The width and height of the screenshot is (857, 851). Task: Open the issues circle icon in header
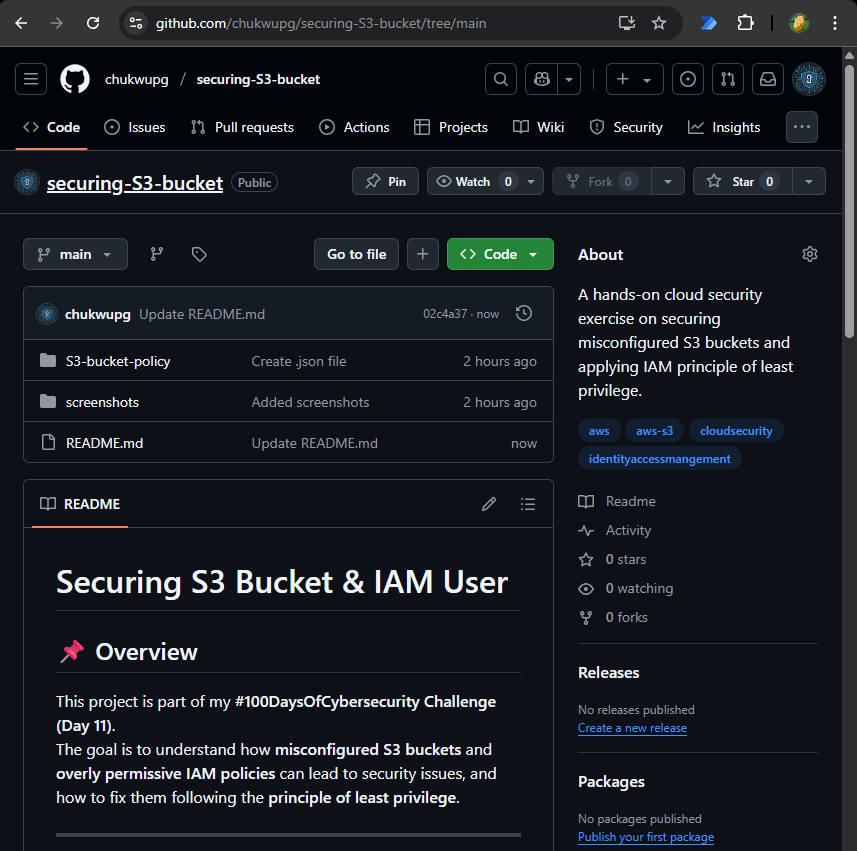coord(688,79)
